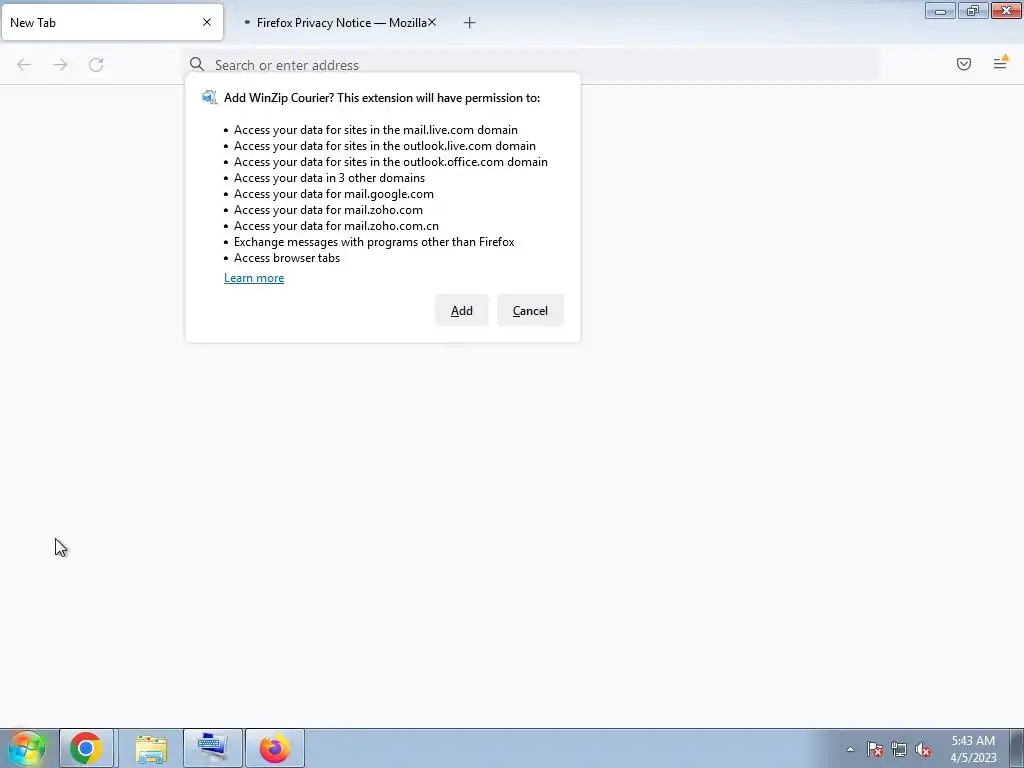Open the on-screen keyboard taskbar app

[212, 748]
